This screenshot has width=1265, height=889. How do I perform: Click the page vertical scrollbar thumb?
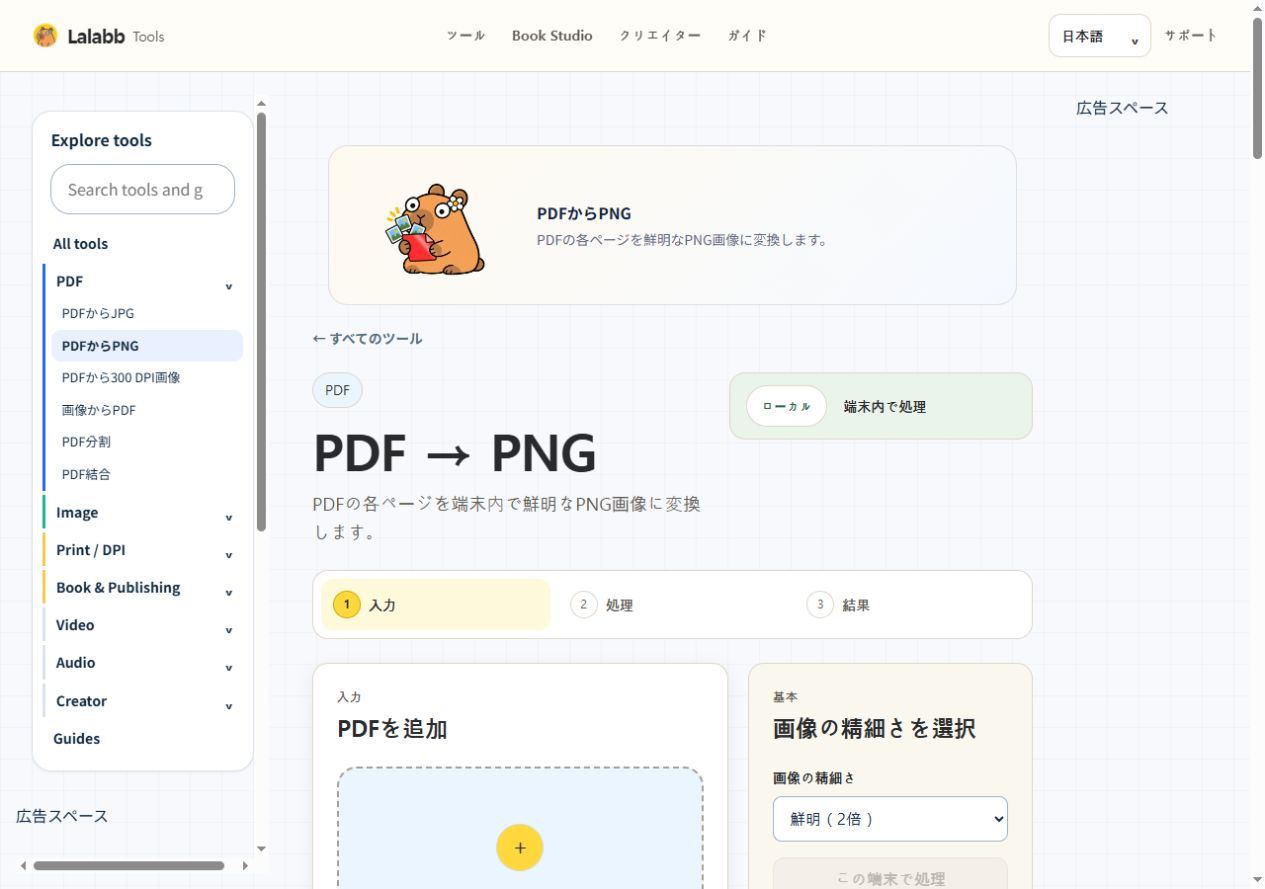pyautogui.click(x=1257, y=88)
